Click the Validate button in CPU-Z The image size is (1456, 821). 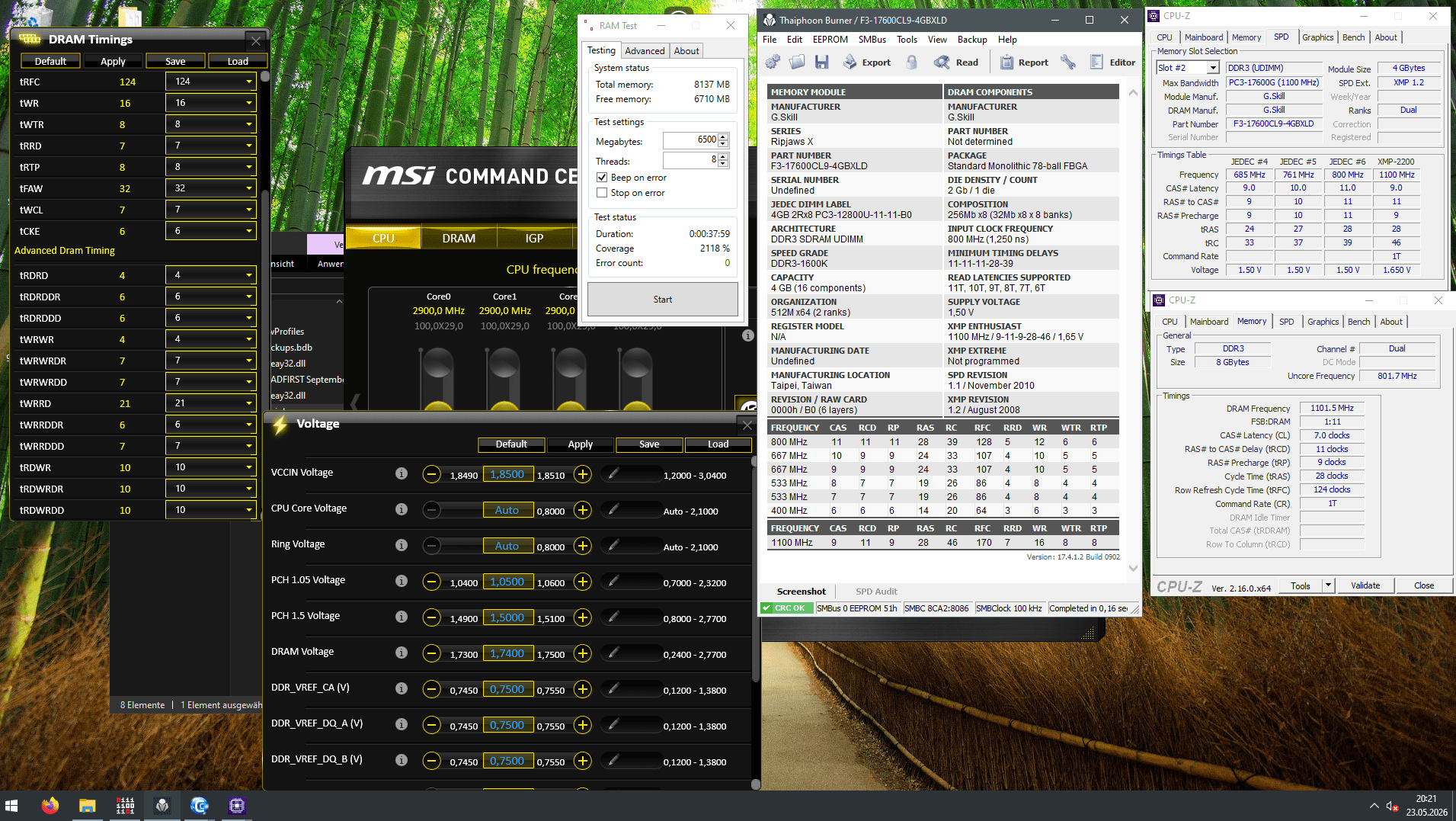coord(1365,585)
